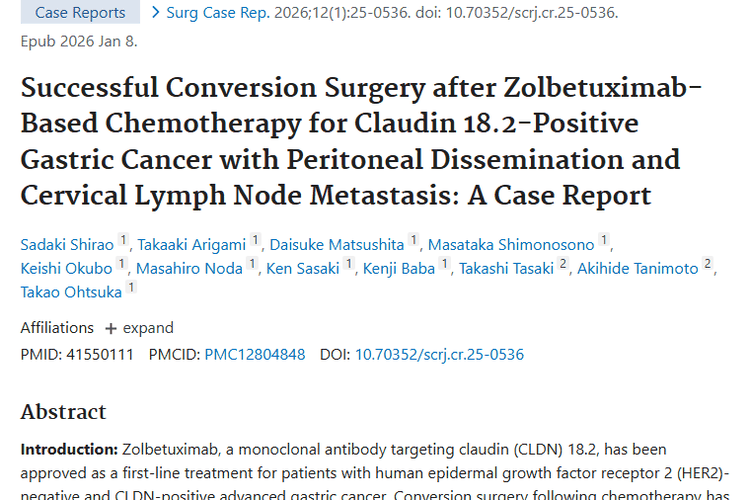The height and width of the screenshot is (500, 750).
Task: Open Takao Ohtsuka author link
Action: pyautogui.click(x=71, y=292)
